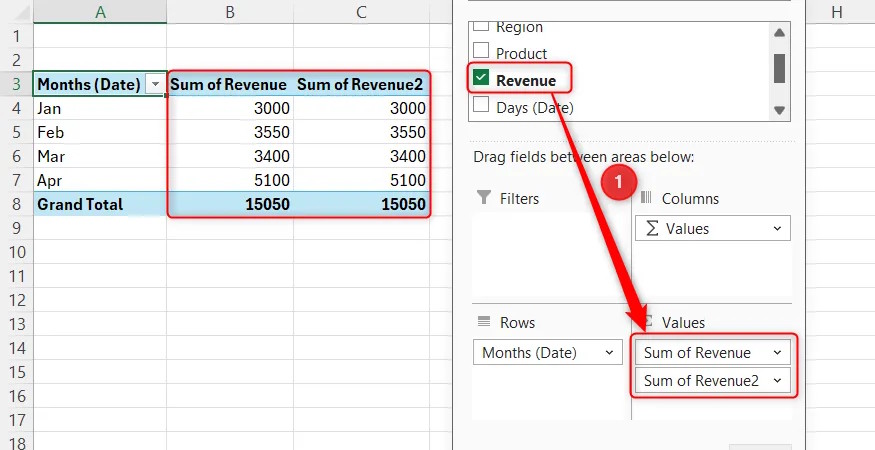Select column B header
The width and height of the screenshot is (875, 450).
tap(230, 12)
